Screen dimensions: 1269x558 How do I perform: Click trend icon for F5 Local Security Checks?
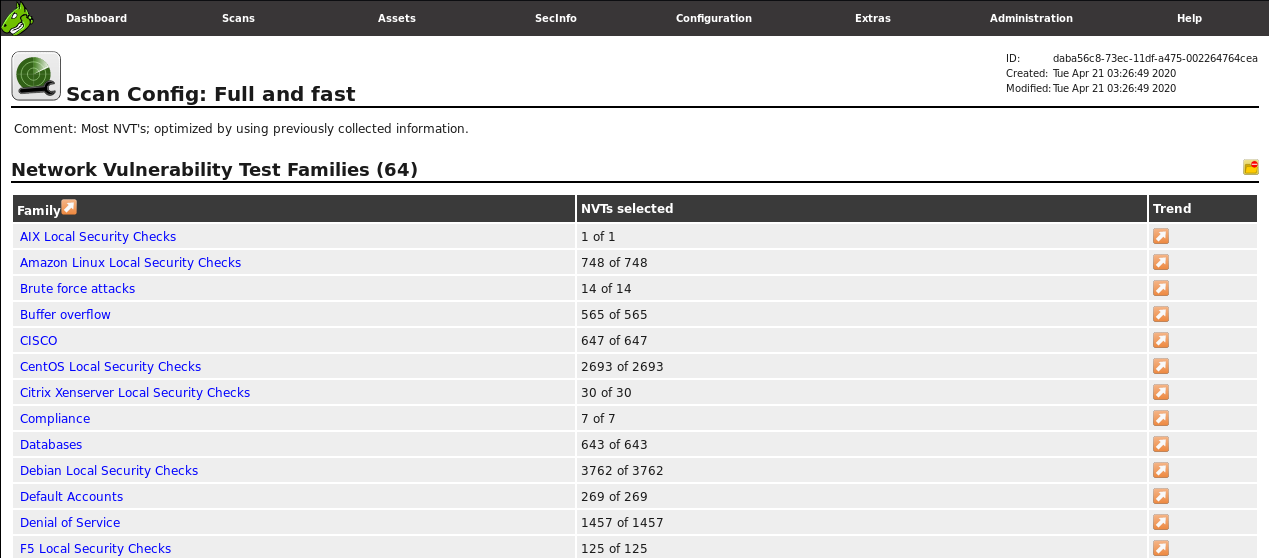click(x=1161, y=548)
